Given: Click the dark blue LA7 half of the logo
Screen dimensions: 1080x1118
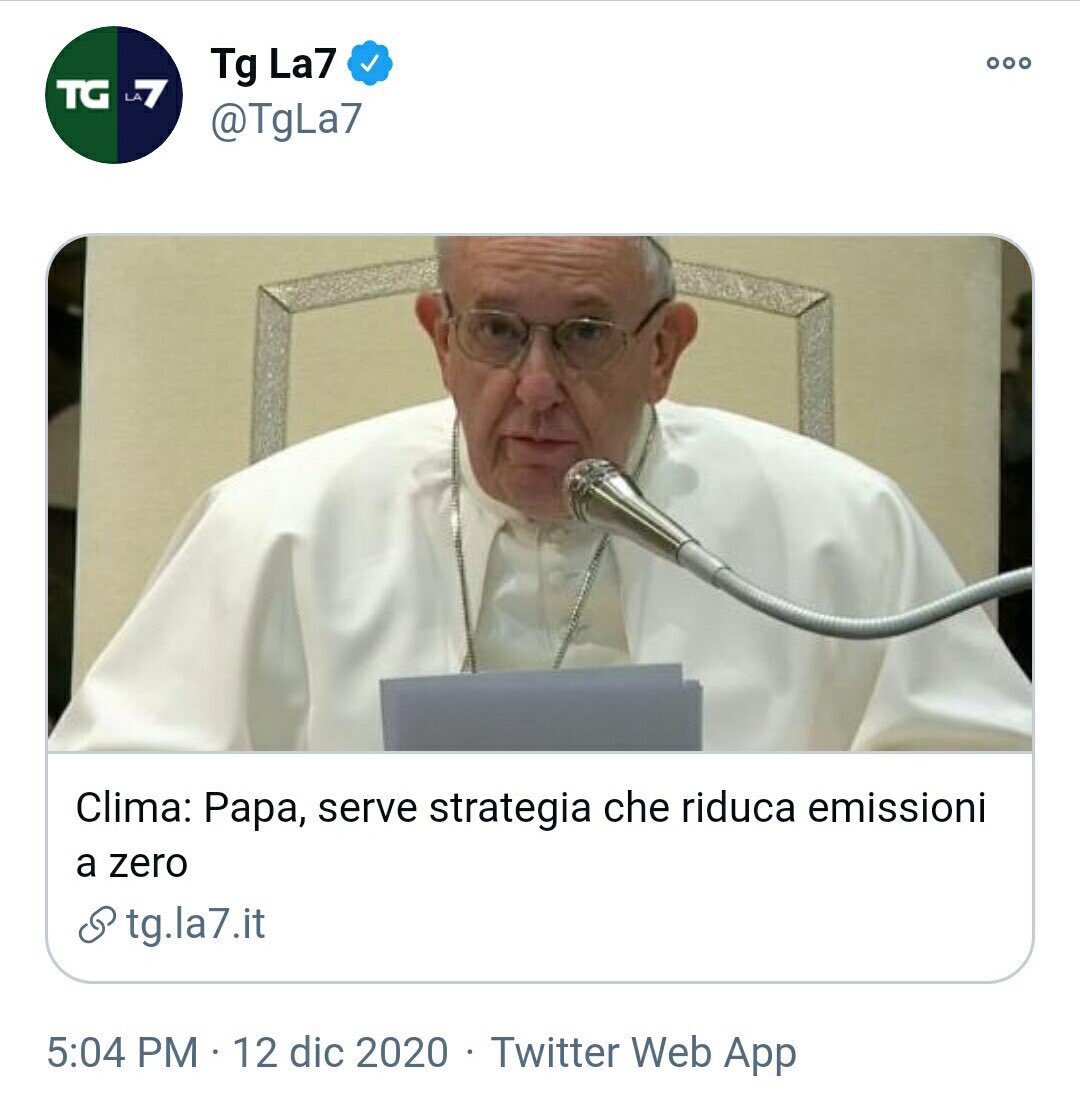Looking at the screenshot, I should [x=148, y=95].
